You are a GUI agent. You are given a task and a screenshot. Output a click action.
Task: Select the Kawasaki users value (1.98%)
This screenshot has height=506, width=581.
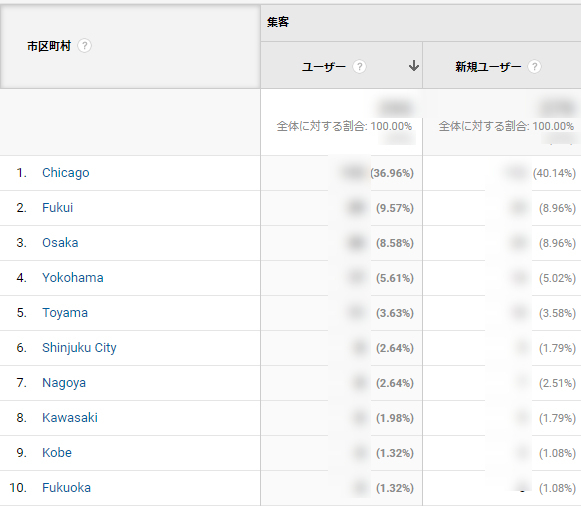click(395, 418)
